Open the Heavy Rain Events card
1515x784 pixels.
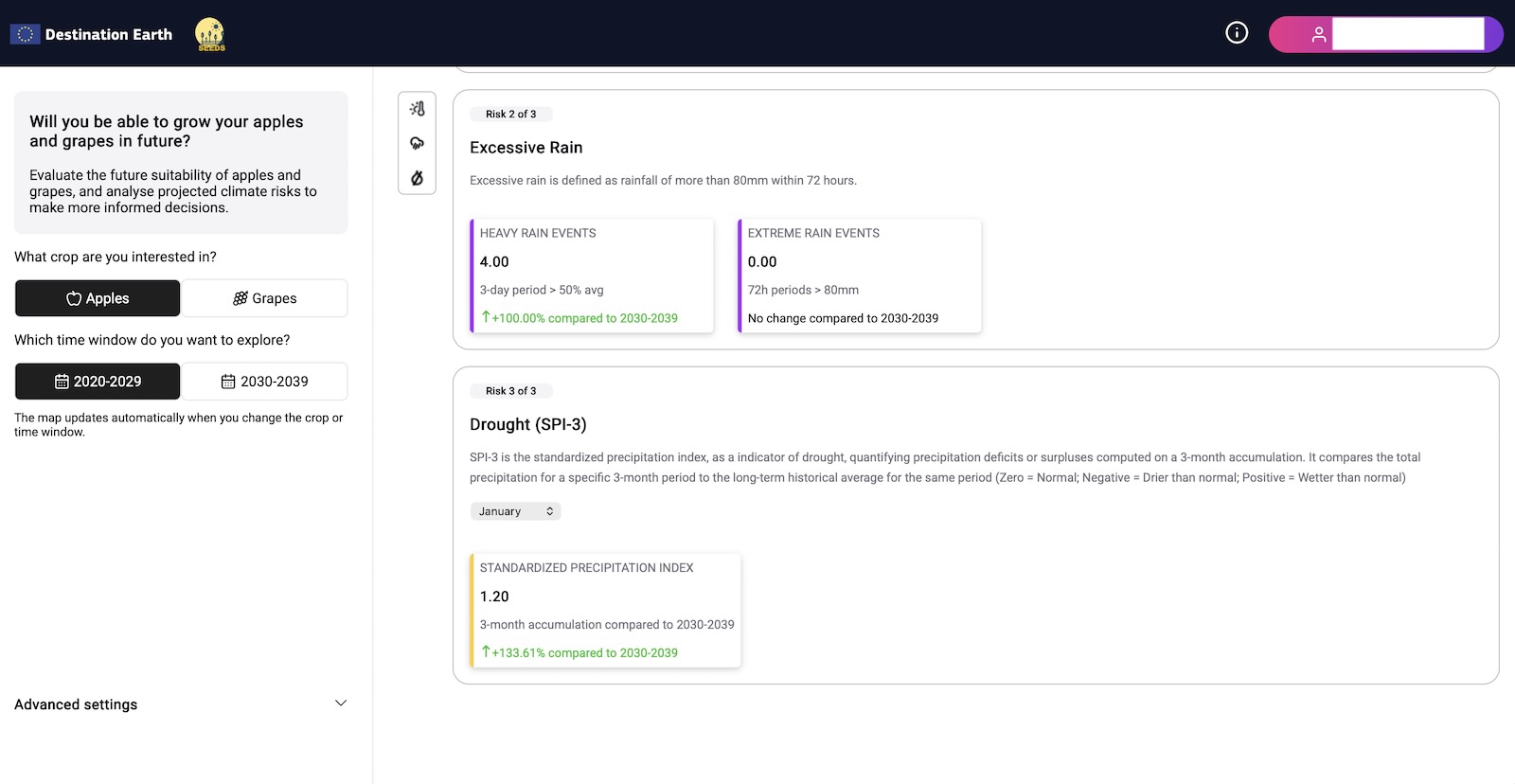click(x=592, y=276)
